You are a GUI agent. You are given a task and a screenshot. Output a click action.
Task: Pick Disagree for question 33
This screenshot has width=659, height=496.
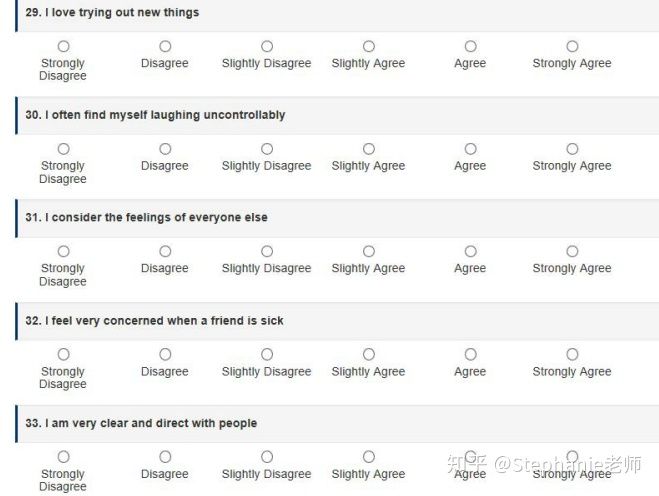pyautogui.click(x=165, y=456)
